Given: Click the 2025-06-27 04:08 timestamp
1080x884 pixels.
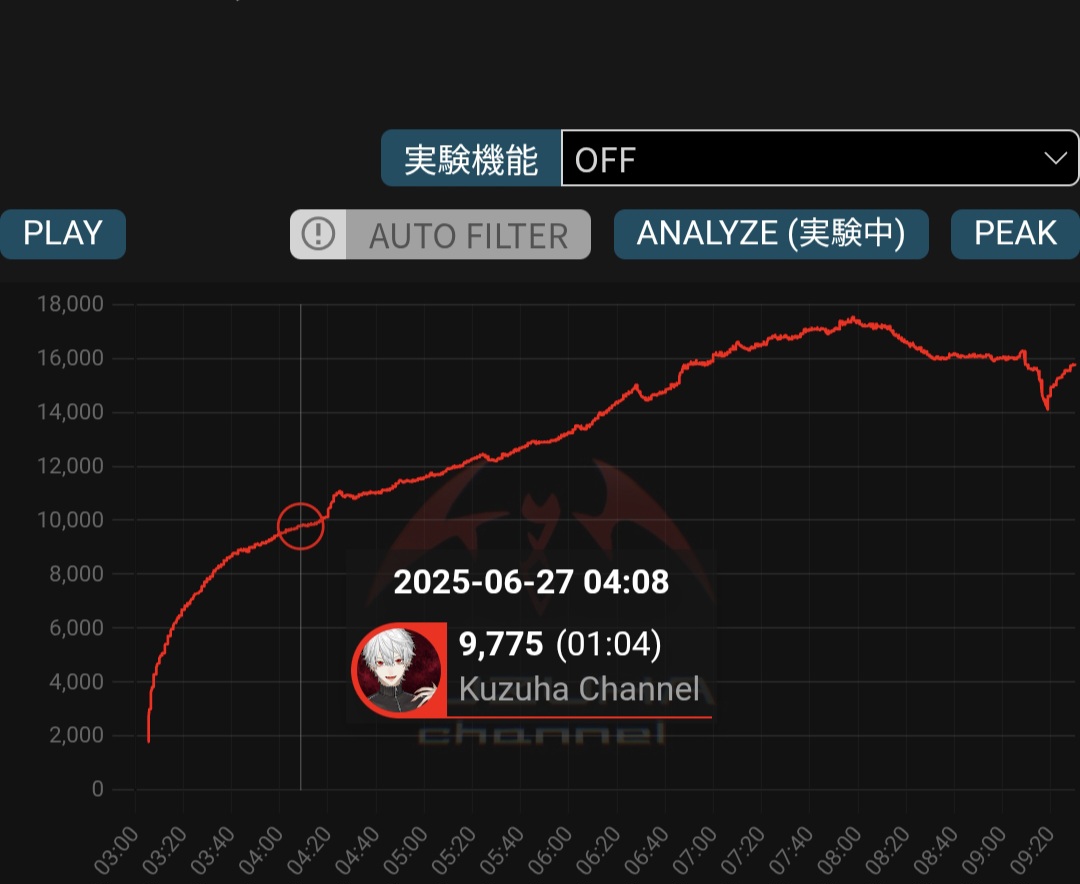Looking at the screenshot, I should (x=531, y=582).
